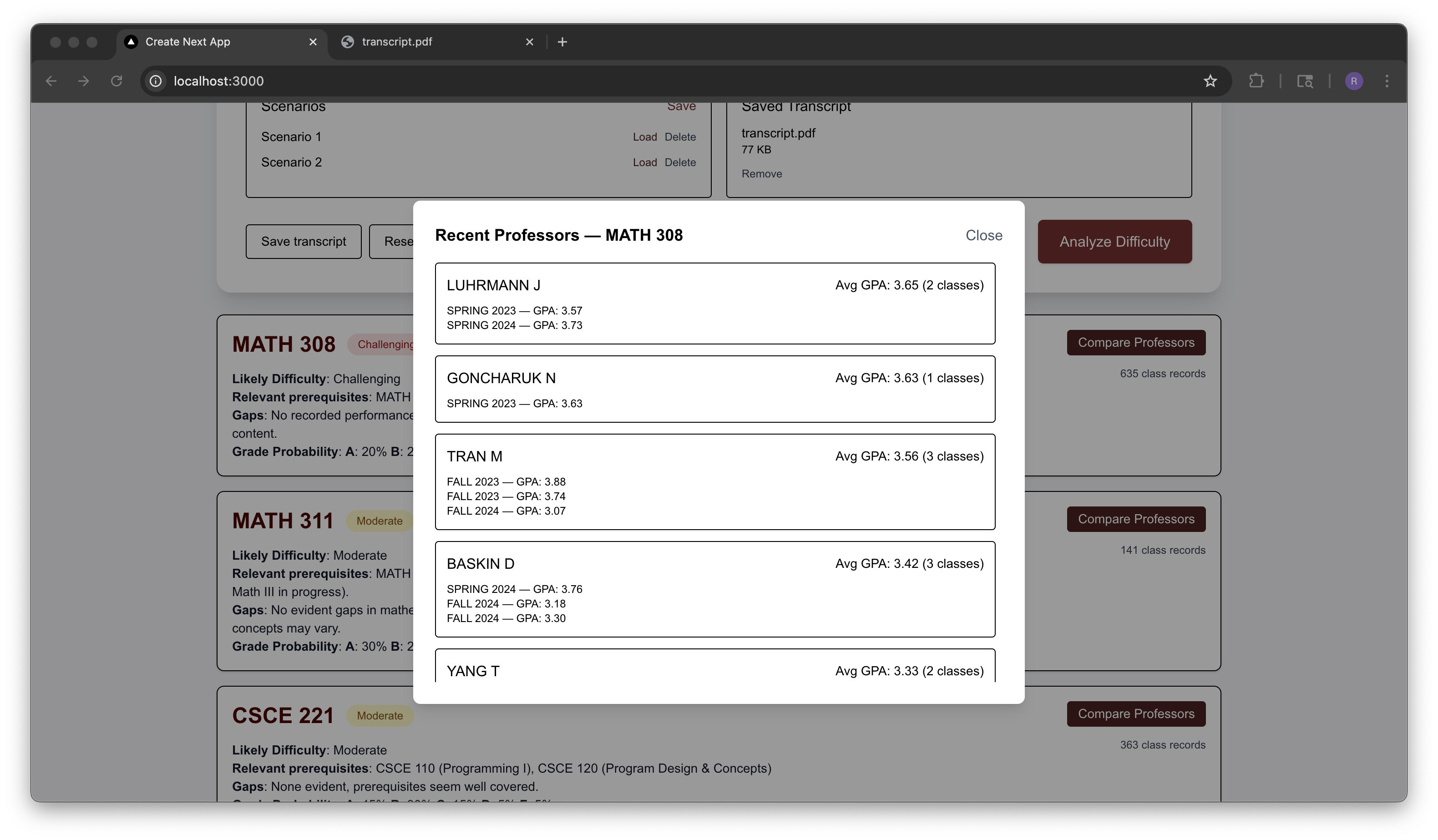Viewport: 1438px width, 840px height.
Task: Open Chrome three-dot menu
Action: [1387, 81]
